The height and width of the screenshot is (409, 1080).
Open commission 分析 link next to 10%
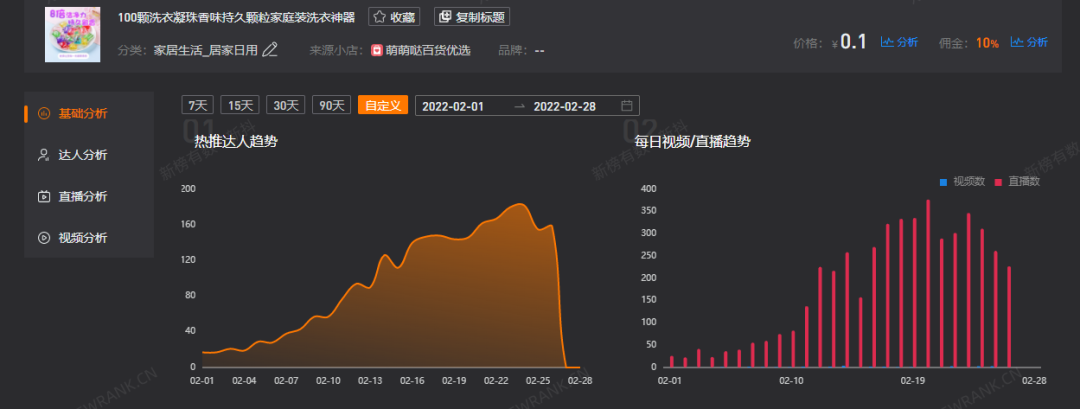click(x=1029, y=42)
